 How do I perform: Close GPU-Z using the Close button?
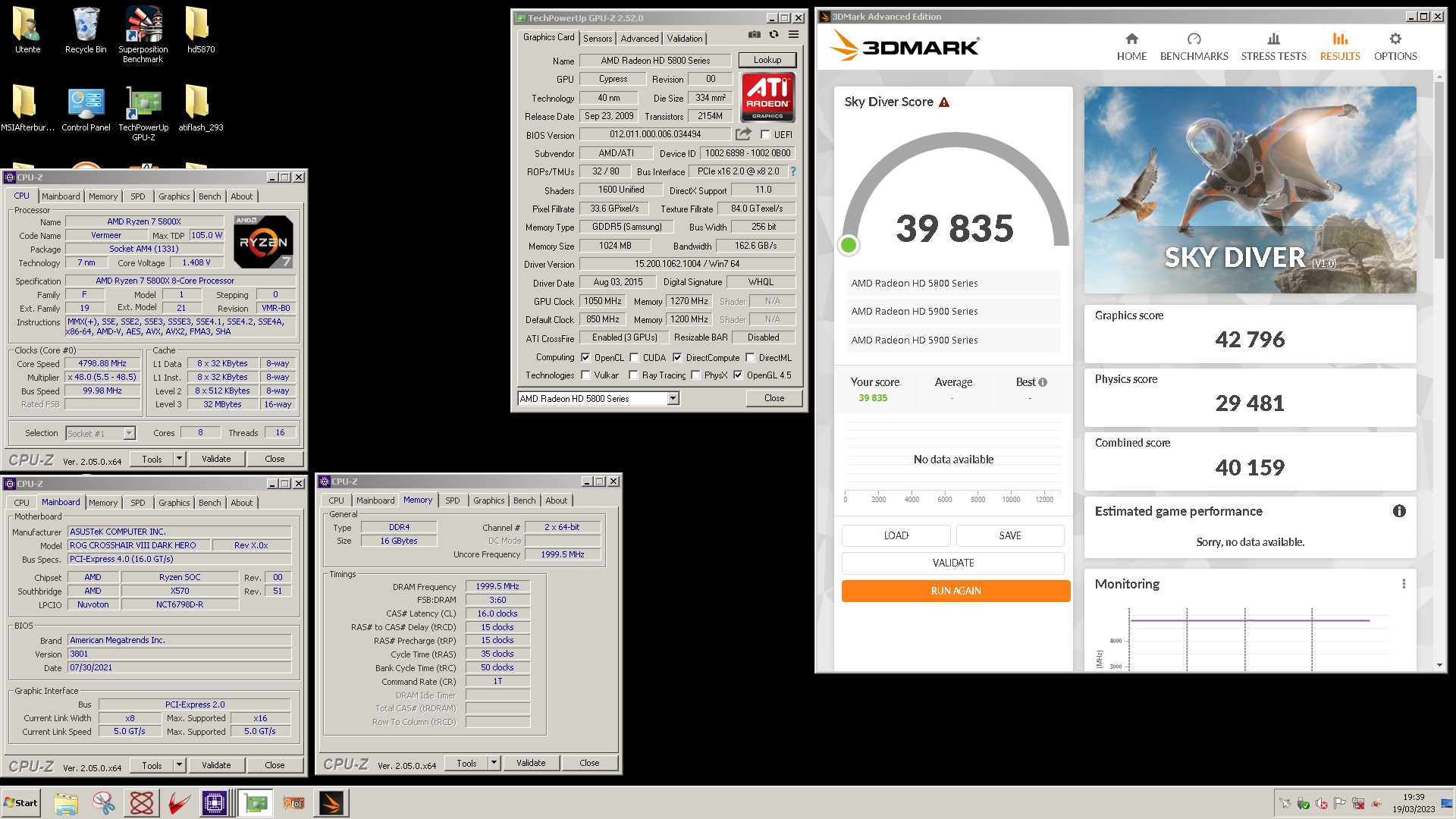point(774,398)
